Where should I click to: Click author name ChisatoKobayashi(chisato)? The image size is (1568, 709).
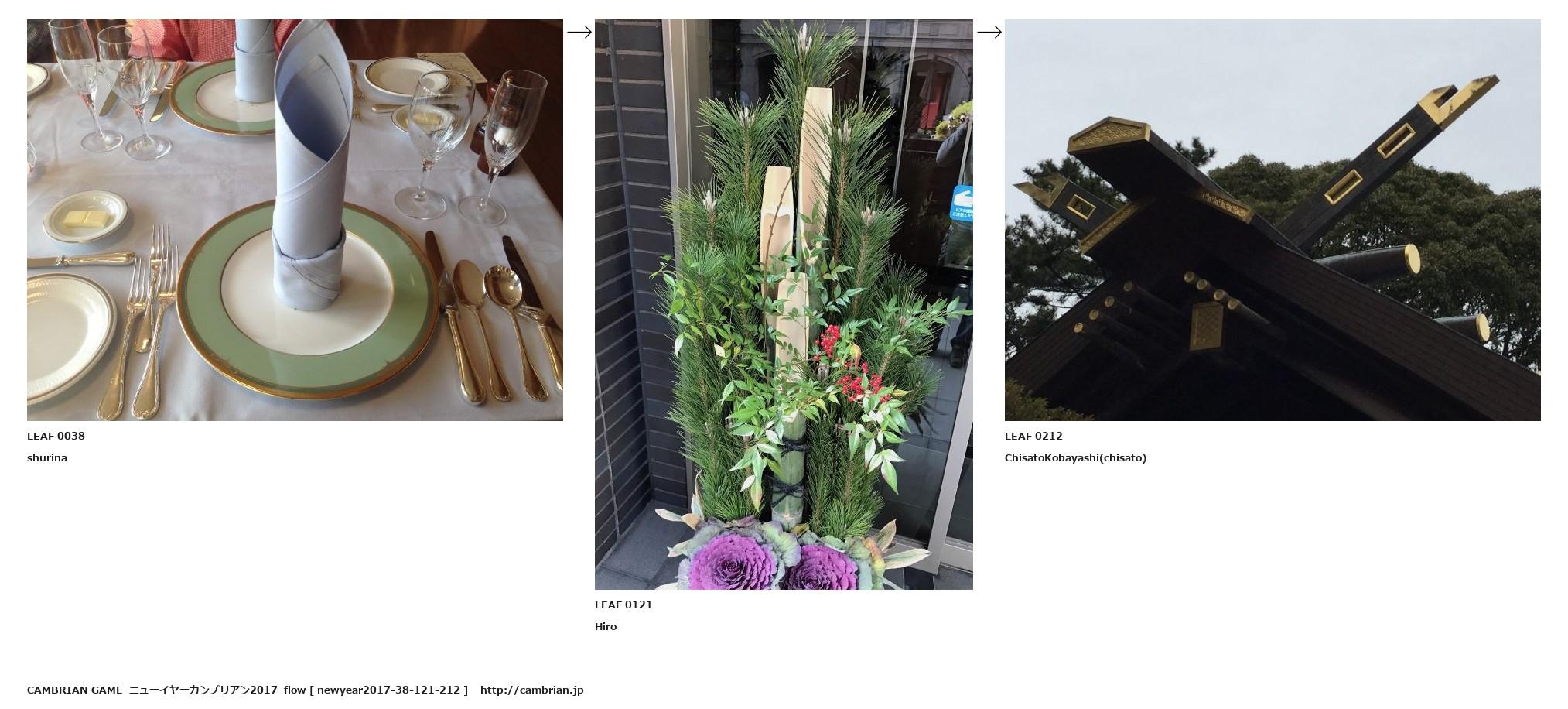[1075, 457]
